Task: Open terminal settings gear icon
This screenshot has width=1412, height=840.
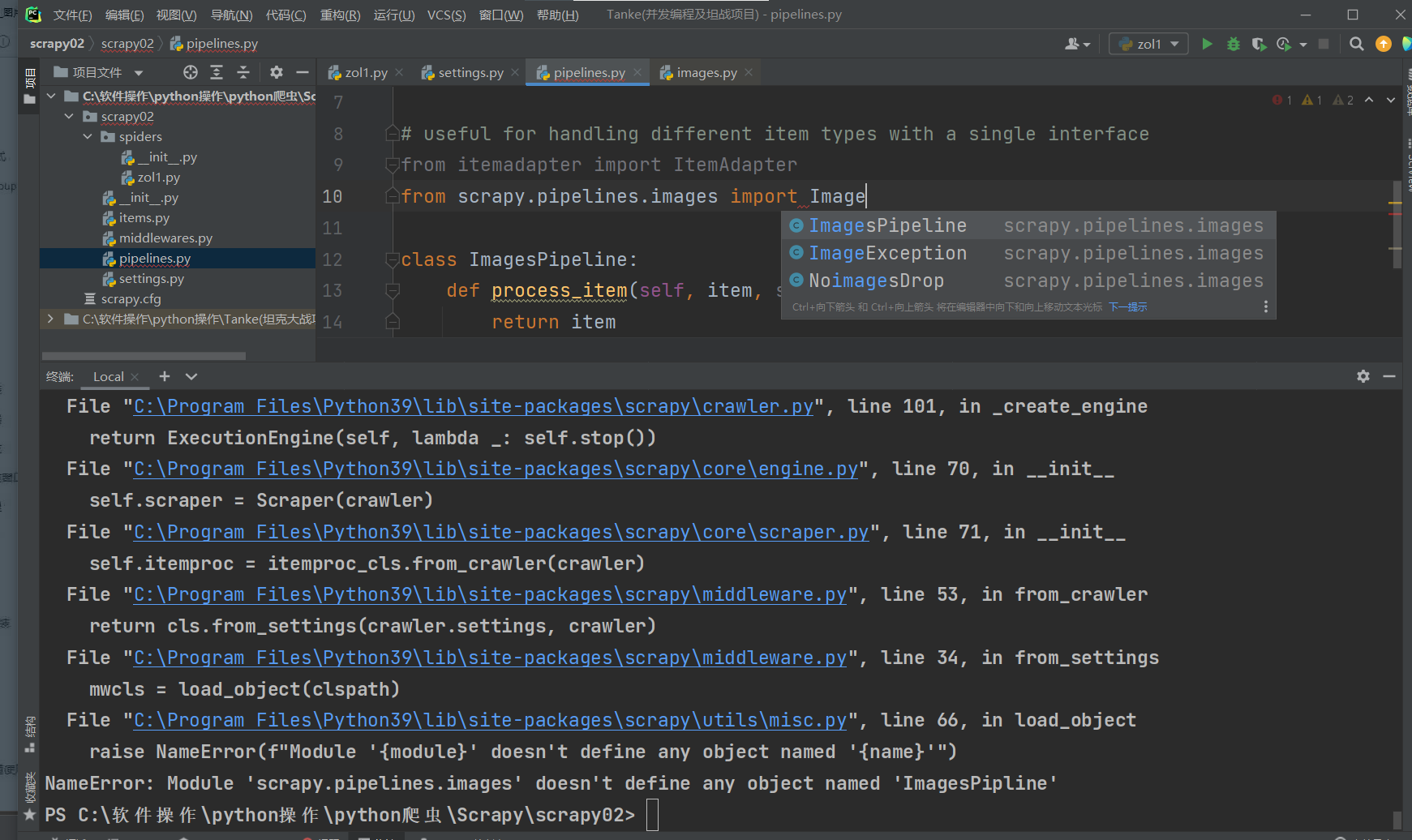Action: (1363, 376)
